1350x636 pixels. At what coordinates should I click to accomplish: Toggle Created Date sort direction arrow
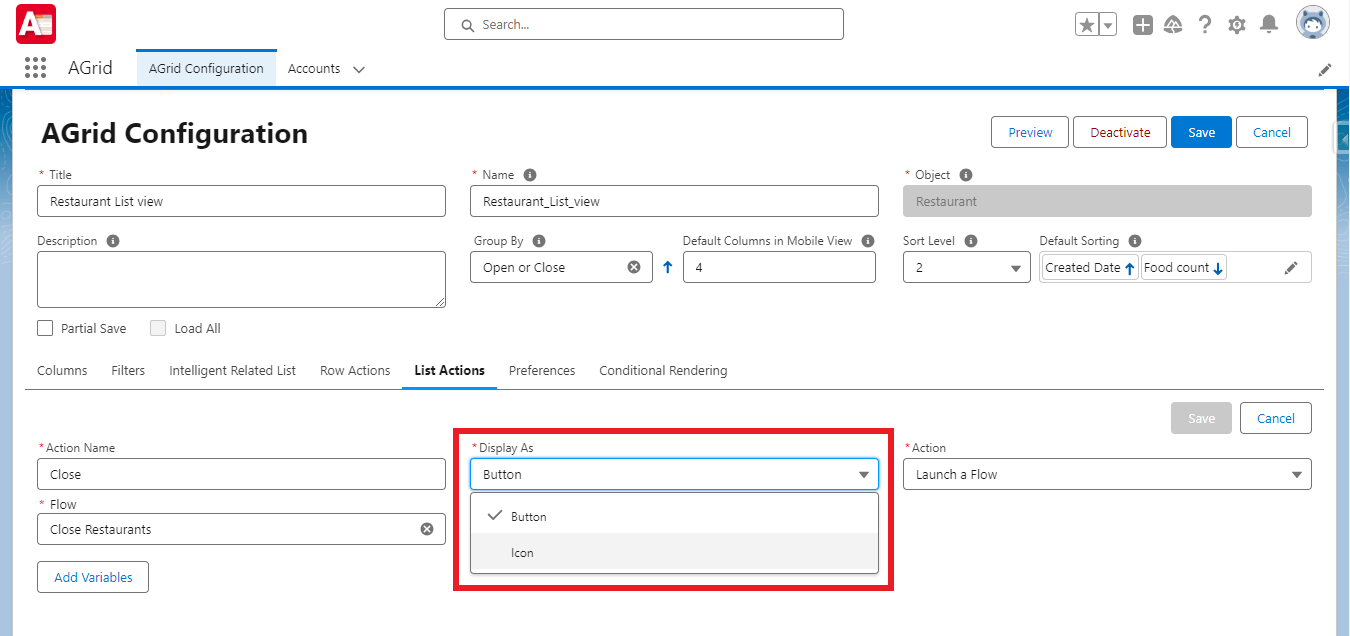pyautogui.click(x=1130, y=268)
